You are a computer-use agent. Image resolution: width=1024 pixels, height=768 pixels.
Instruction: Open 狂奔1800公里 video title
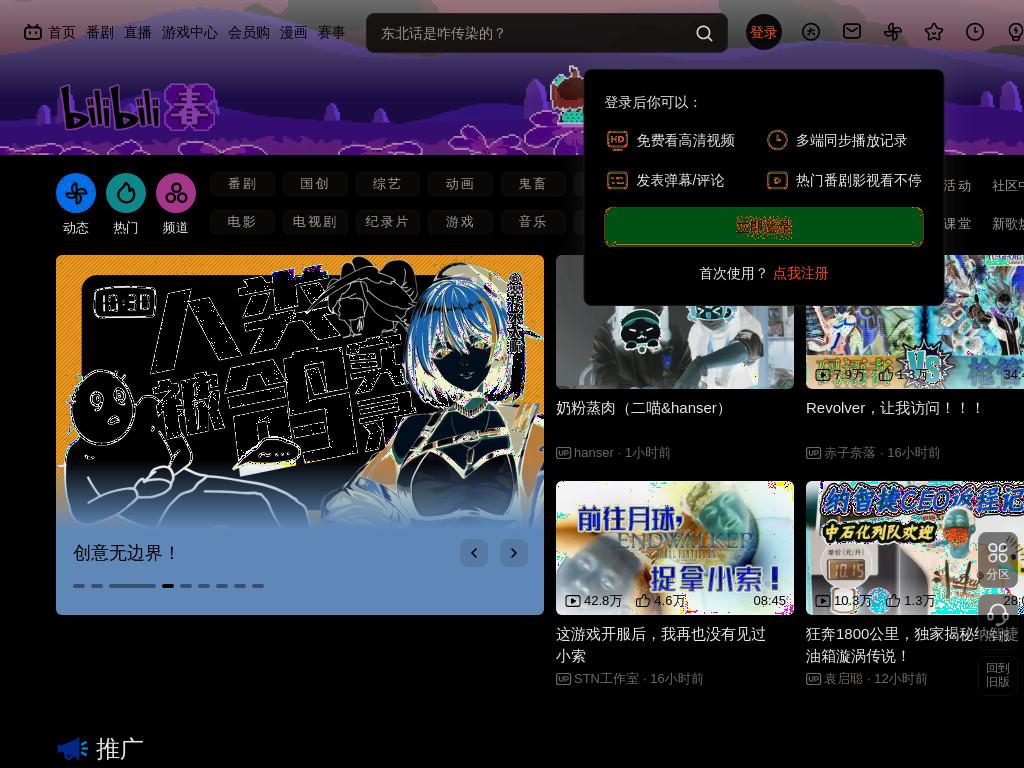click(x=911, y=645)
